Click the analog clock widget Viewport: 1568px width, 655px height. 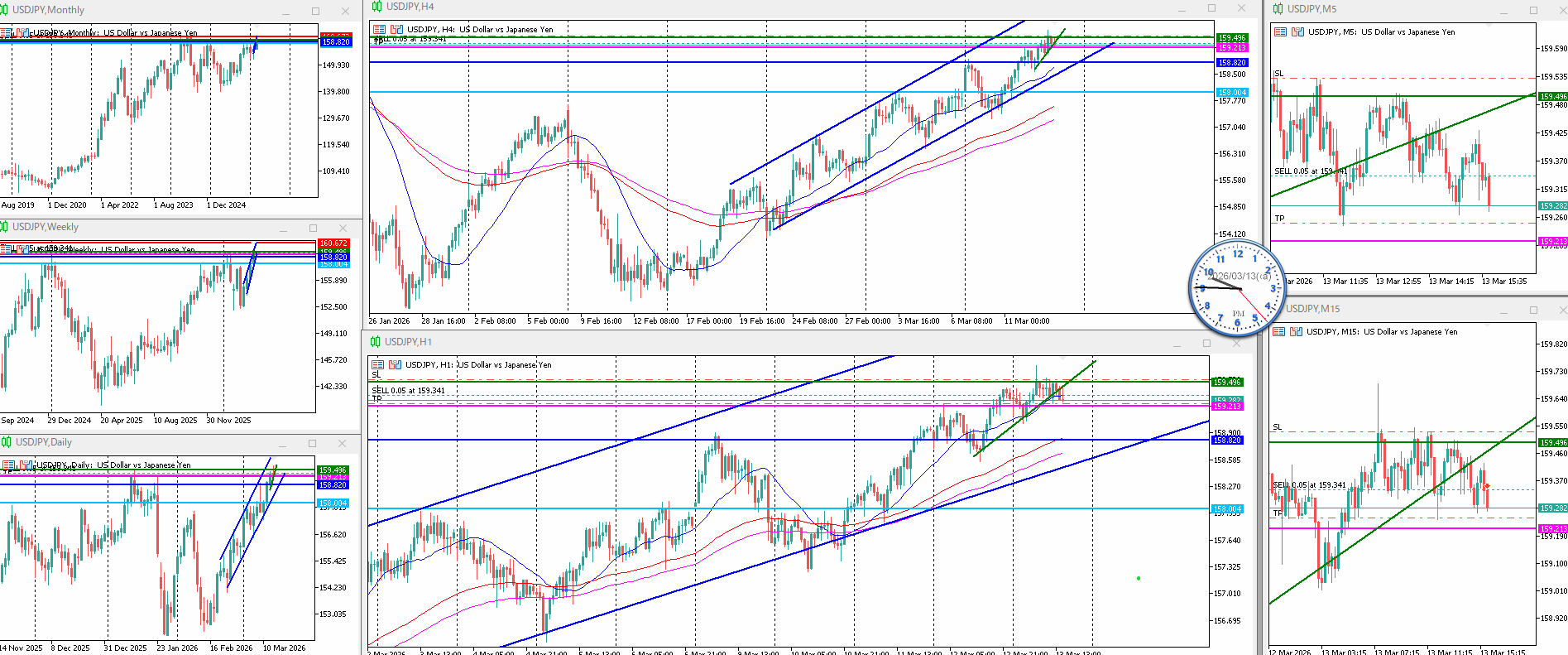[x=1237, y=288]
